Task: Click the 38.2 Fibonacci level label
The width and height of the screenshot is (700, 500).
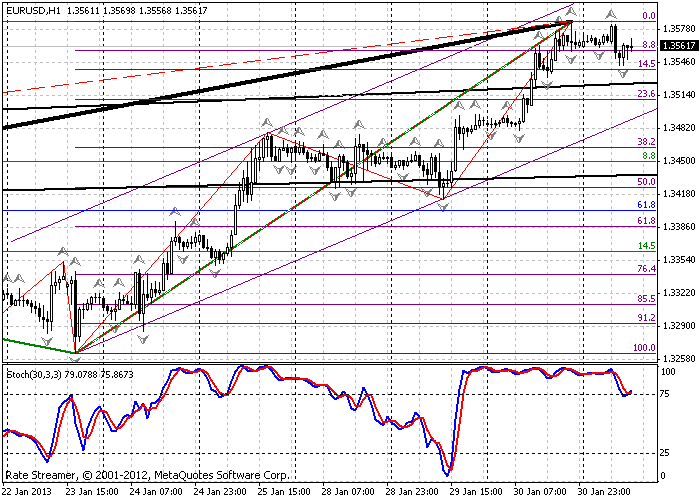Action: coord(646,142)
